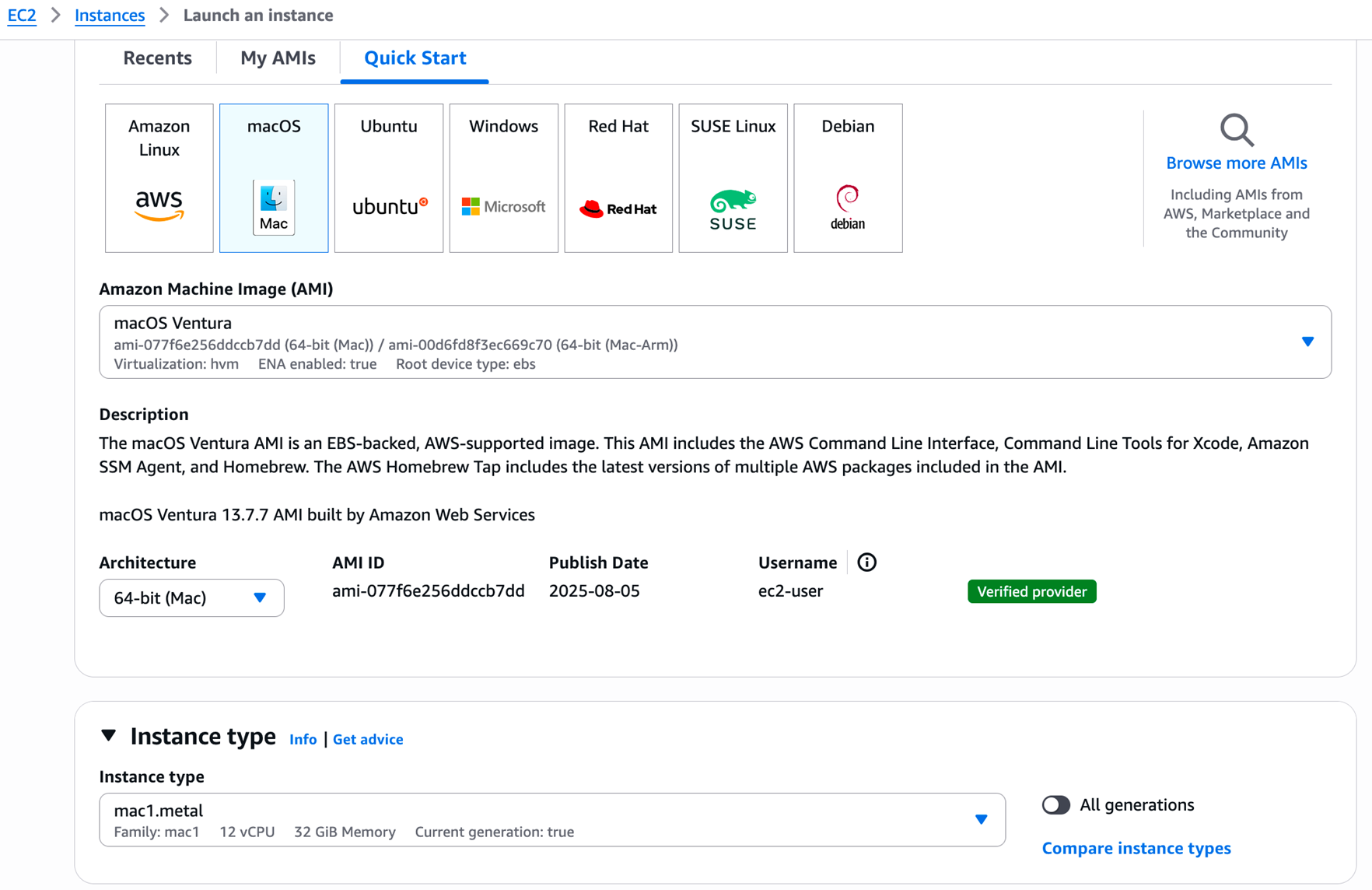
Task: Open the Architecture 64-bit (Mac) dropdown
Action: coord(191,597)
